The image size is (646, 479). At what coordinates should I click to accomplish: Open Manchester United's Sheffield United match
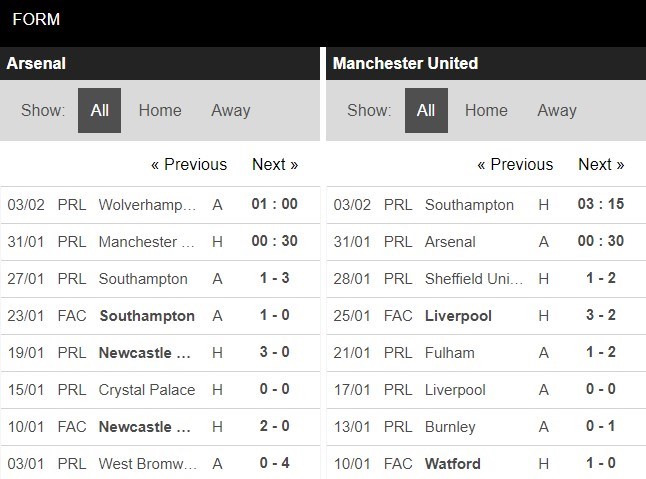486,279
